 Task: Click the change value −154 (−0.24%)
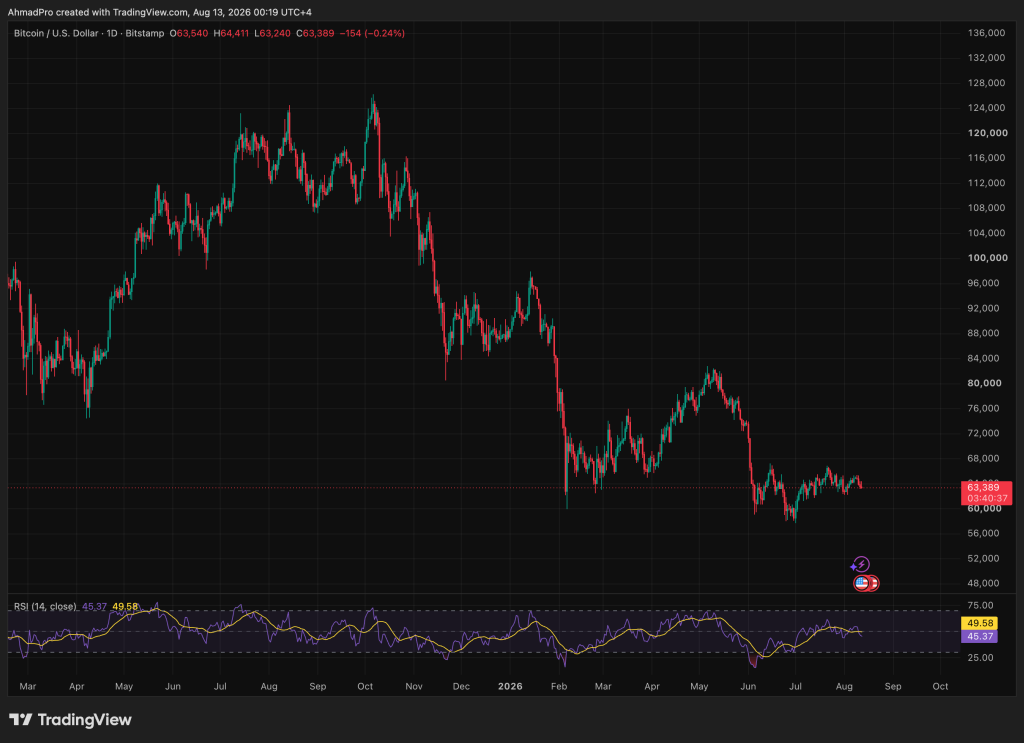(x=372, y=33)
